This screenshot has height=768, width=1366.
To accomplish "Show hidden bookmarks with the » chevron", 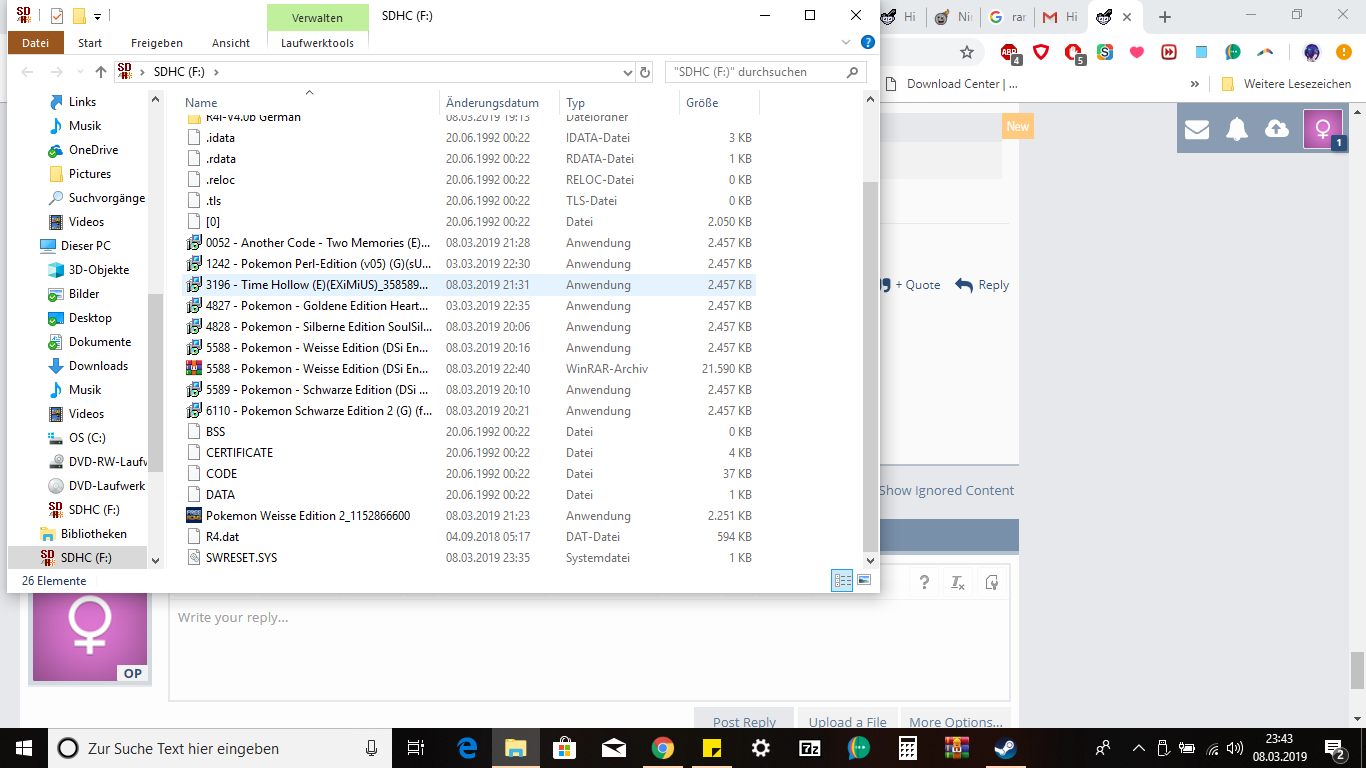I will 1194,84.
